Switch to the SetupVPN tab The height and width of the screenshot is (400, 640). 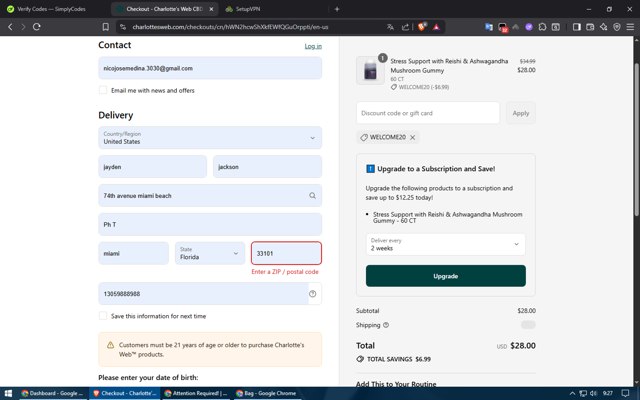pos(249,9)
